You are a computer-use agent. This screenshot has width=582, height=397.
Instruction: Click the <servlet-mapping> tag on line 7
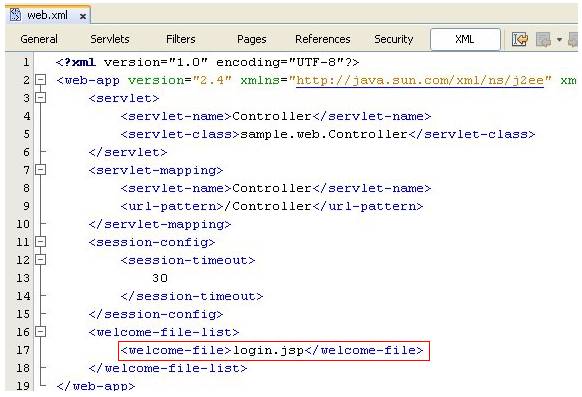click(156, 170)
